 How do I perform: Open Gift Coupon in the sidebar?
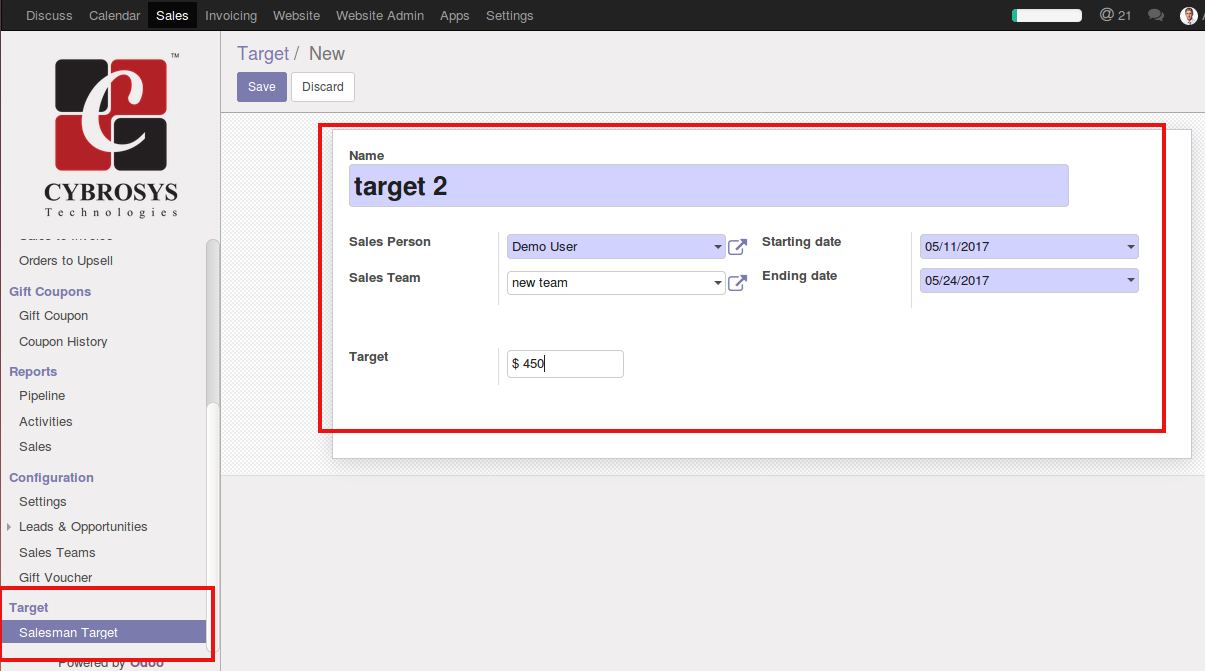click(x=54, y=316)
